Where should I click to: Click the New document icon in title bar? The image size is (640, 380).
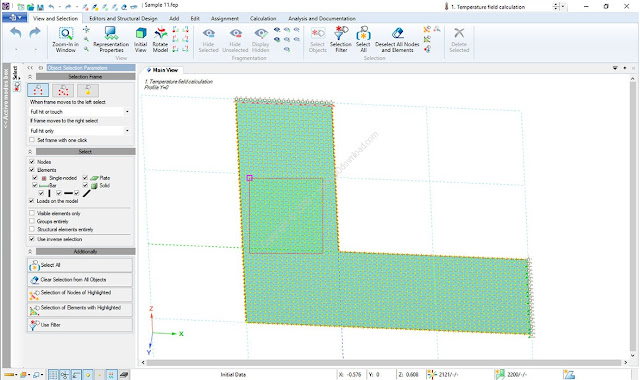(x=20, y=7)
